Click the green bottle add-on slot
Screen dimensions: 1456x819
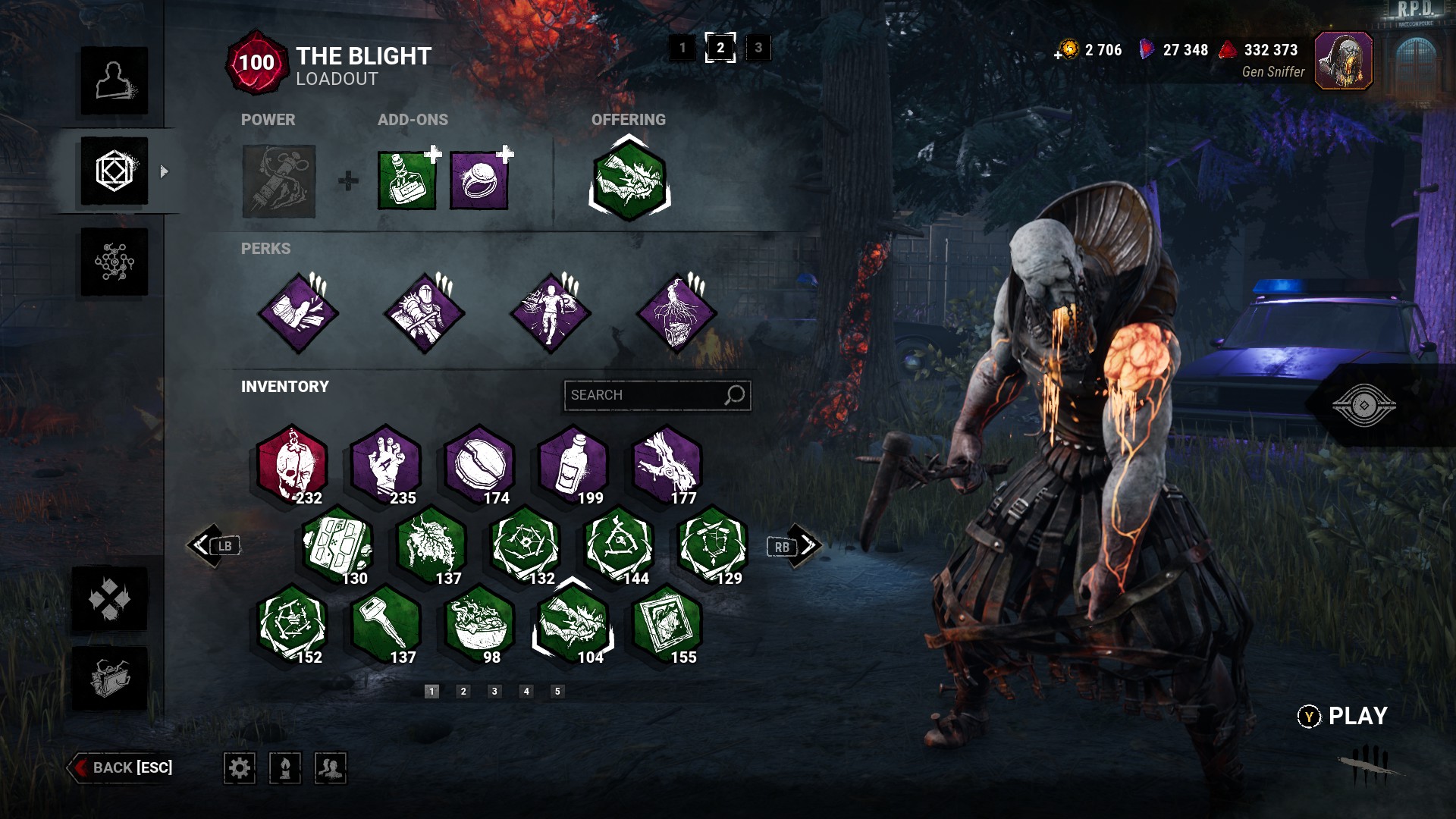407,180
